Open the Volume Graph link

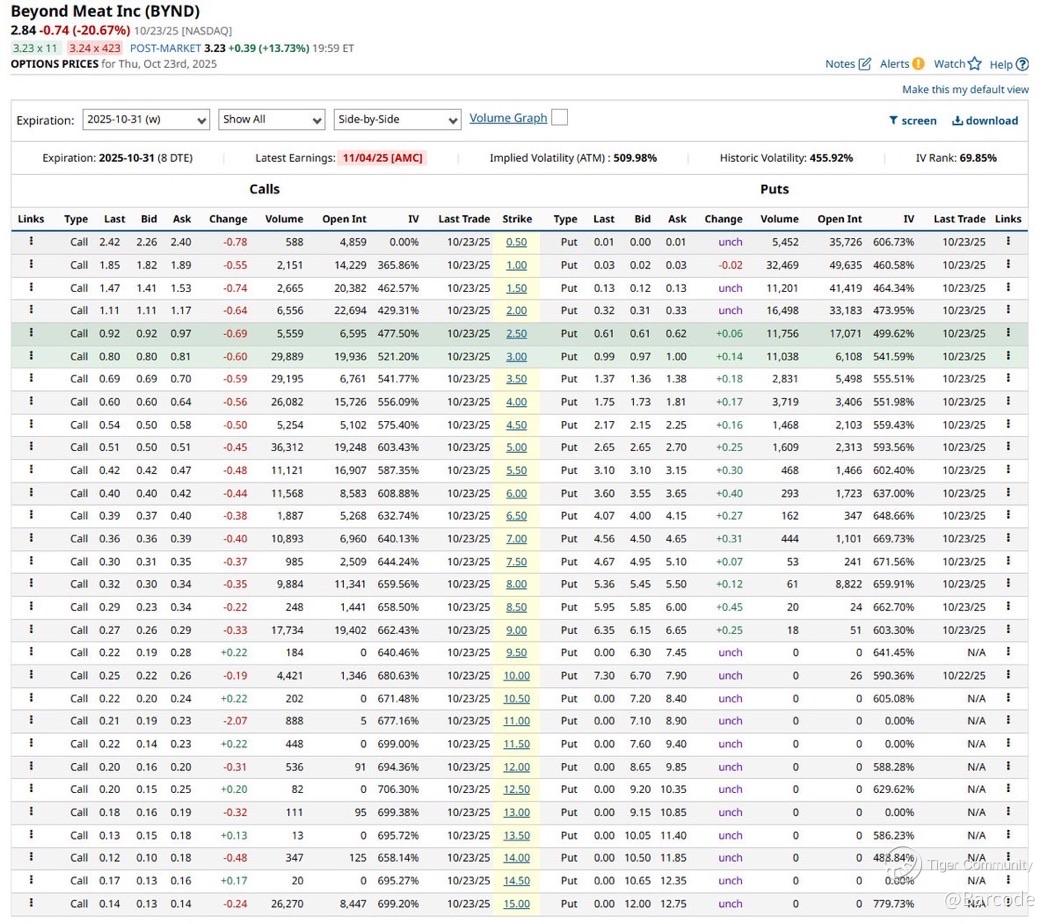coord(508,118)
